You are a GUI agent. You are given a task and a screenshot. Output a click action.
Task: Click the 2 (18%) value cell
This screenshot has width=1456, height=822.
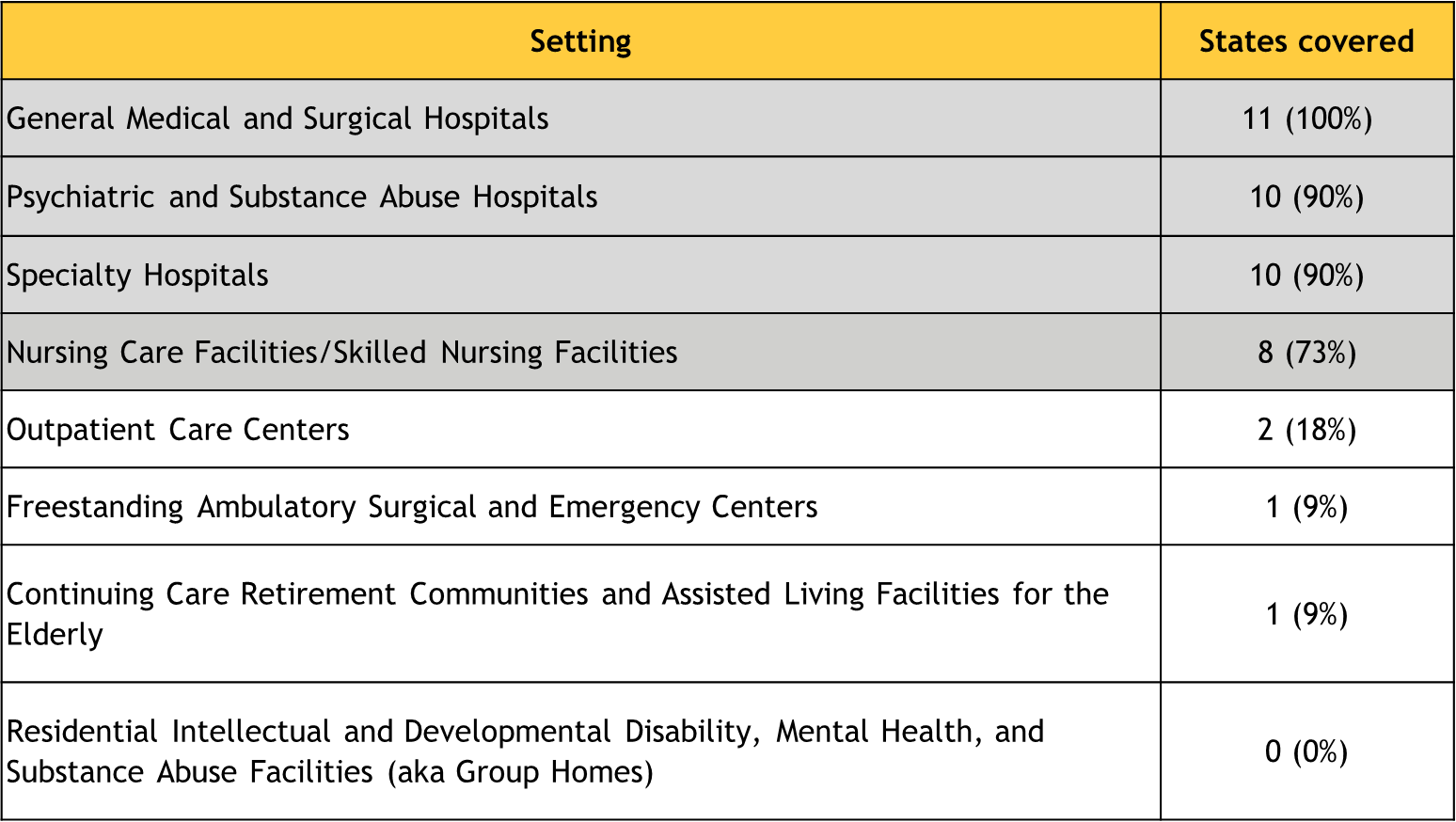pyautogui.click(x=1306, y=429)
